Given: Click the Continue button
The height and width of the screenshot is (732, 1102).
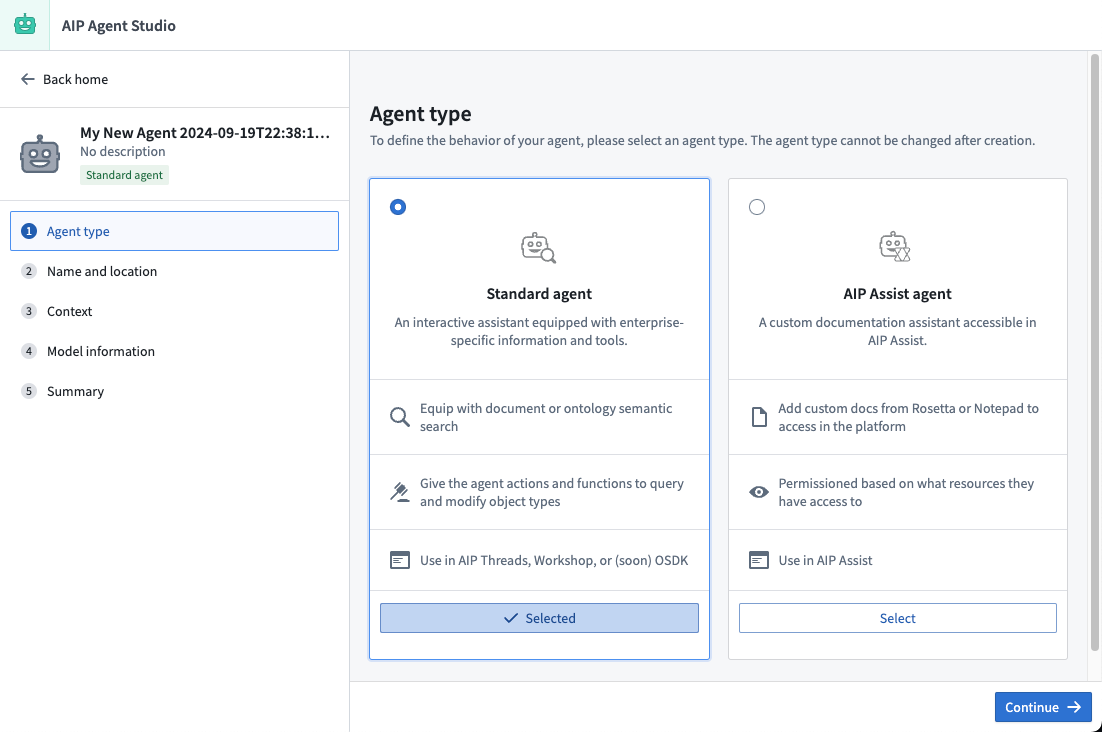Looking at the screenshot, I should tap(1043, 707).
